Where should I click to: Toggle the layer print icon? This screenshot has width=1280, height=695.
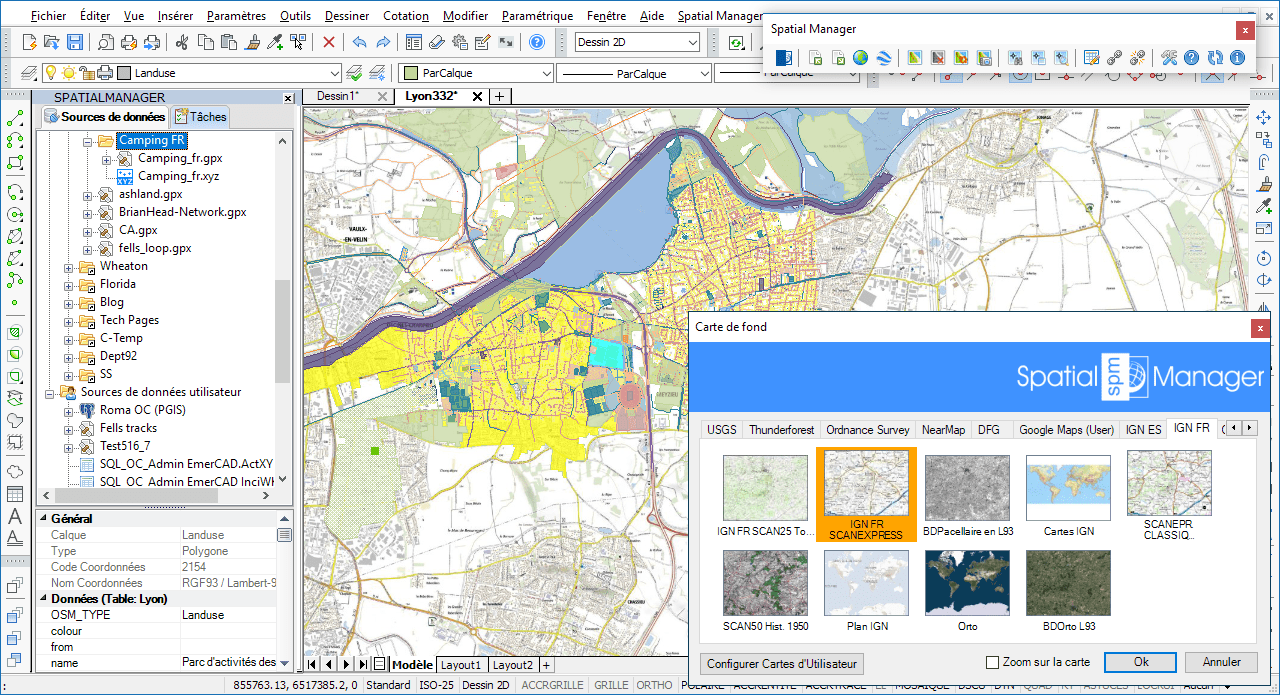(x=104, y=73)
